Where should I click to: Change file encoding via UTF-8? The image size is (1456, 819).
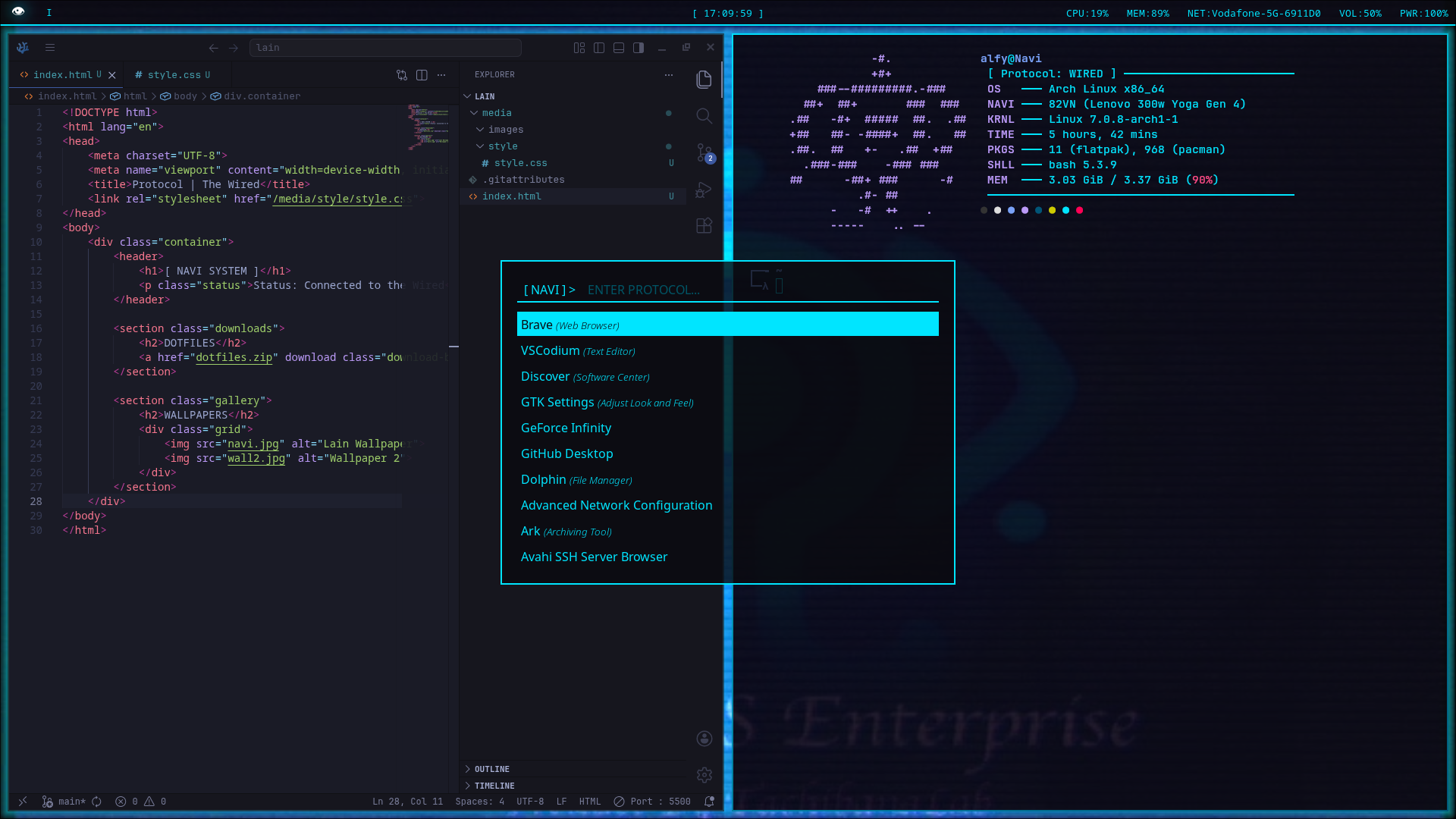[530, 802]
